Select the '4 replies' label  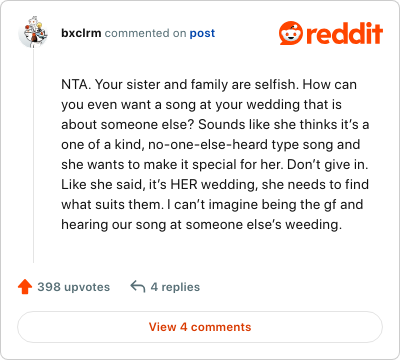click(175, 287)
